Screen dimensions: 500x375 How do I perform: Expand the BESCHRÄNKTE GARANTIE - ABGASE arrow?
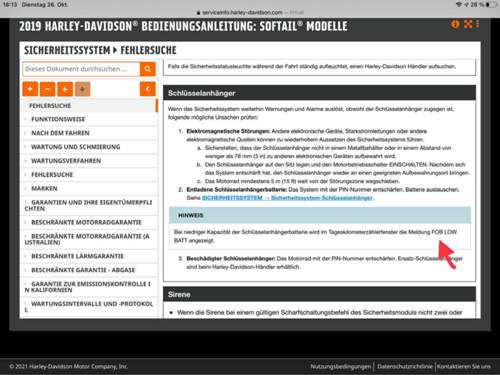pos(26,270)
